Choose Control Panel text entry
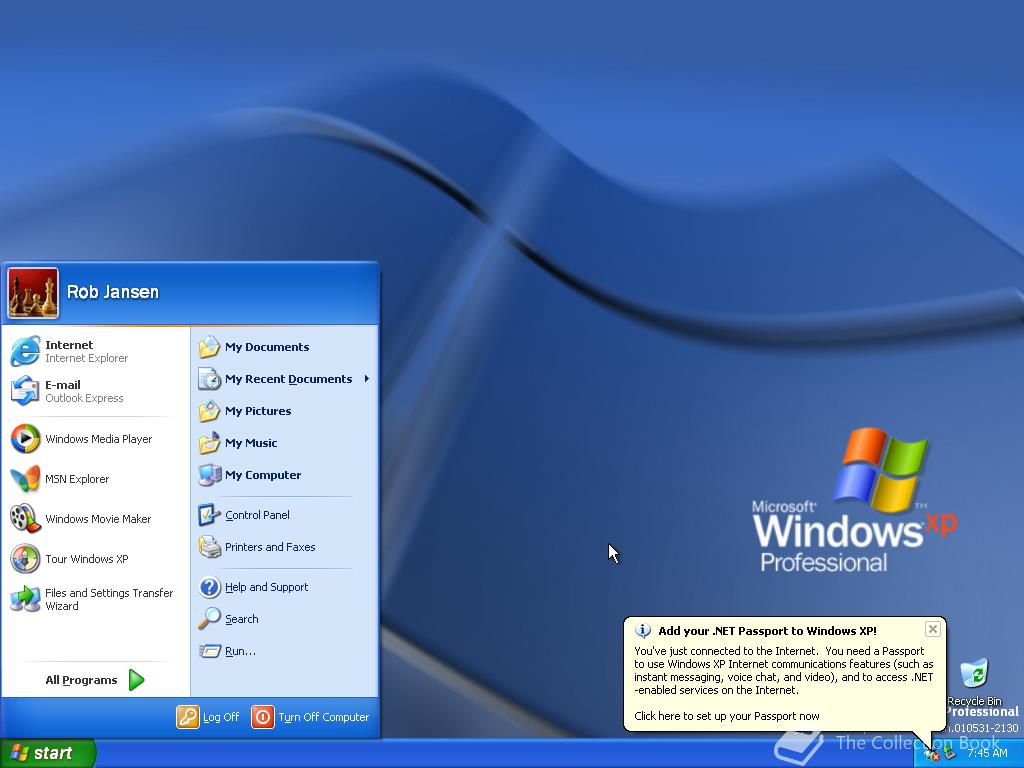Screen dimensions: 1024x768 (257, 515)
